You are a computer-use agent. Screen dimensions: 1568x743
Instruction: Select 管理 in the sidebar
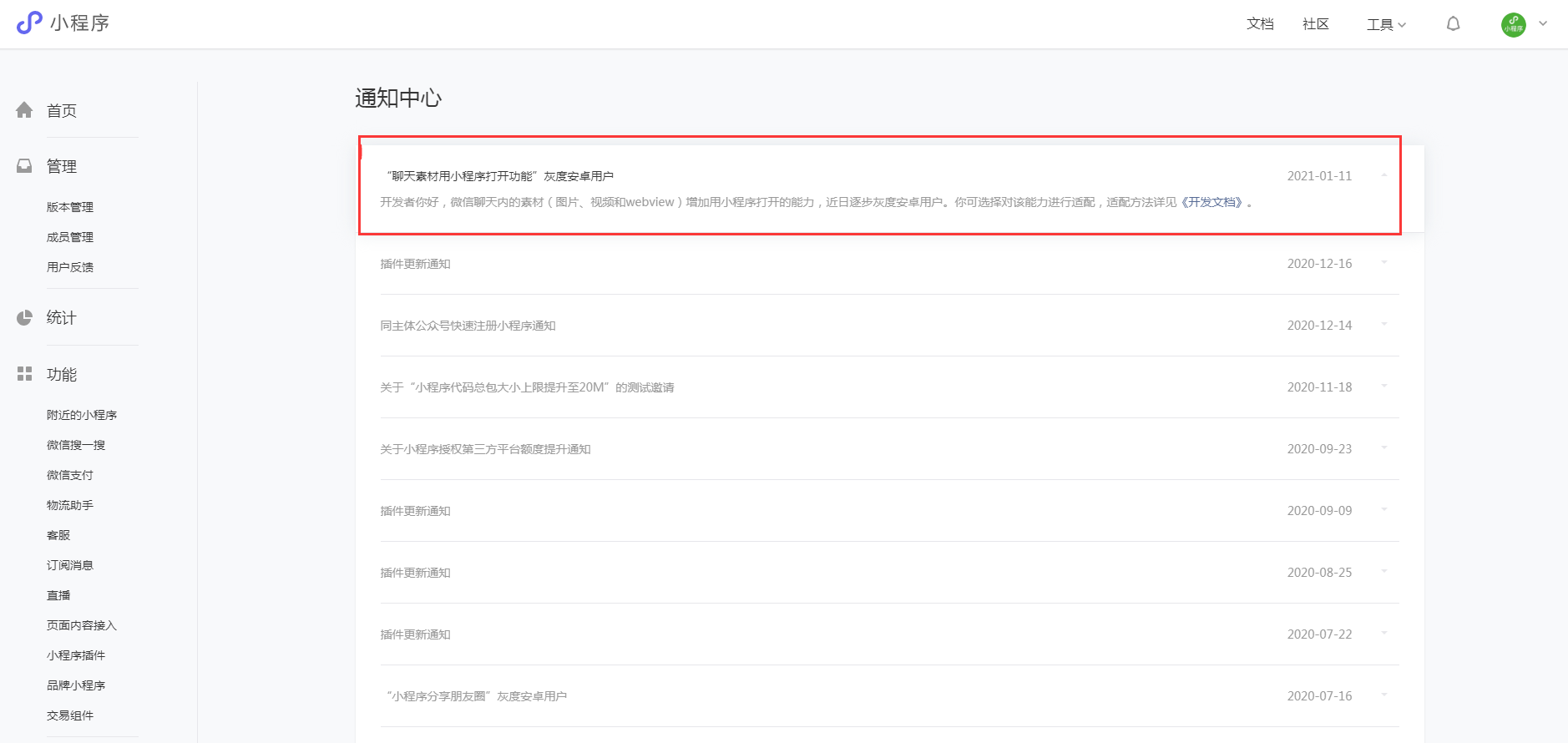point(62,166)
